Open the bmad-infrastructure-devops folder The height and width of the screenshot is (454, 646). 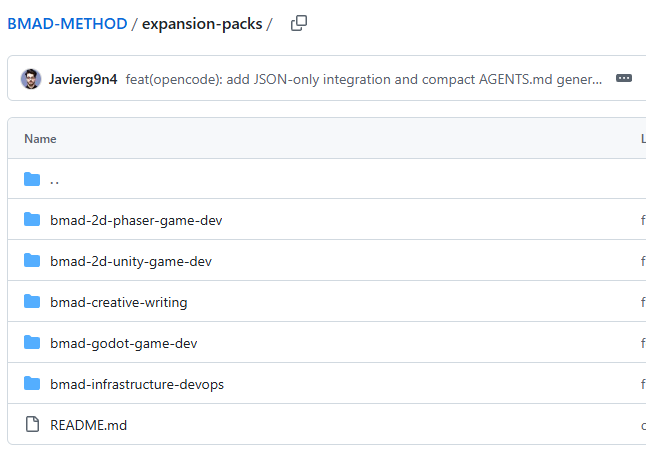click(137, 384)
